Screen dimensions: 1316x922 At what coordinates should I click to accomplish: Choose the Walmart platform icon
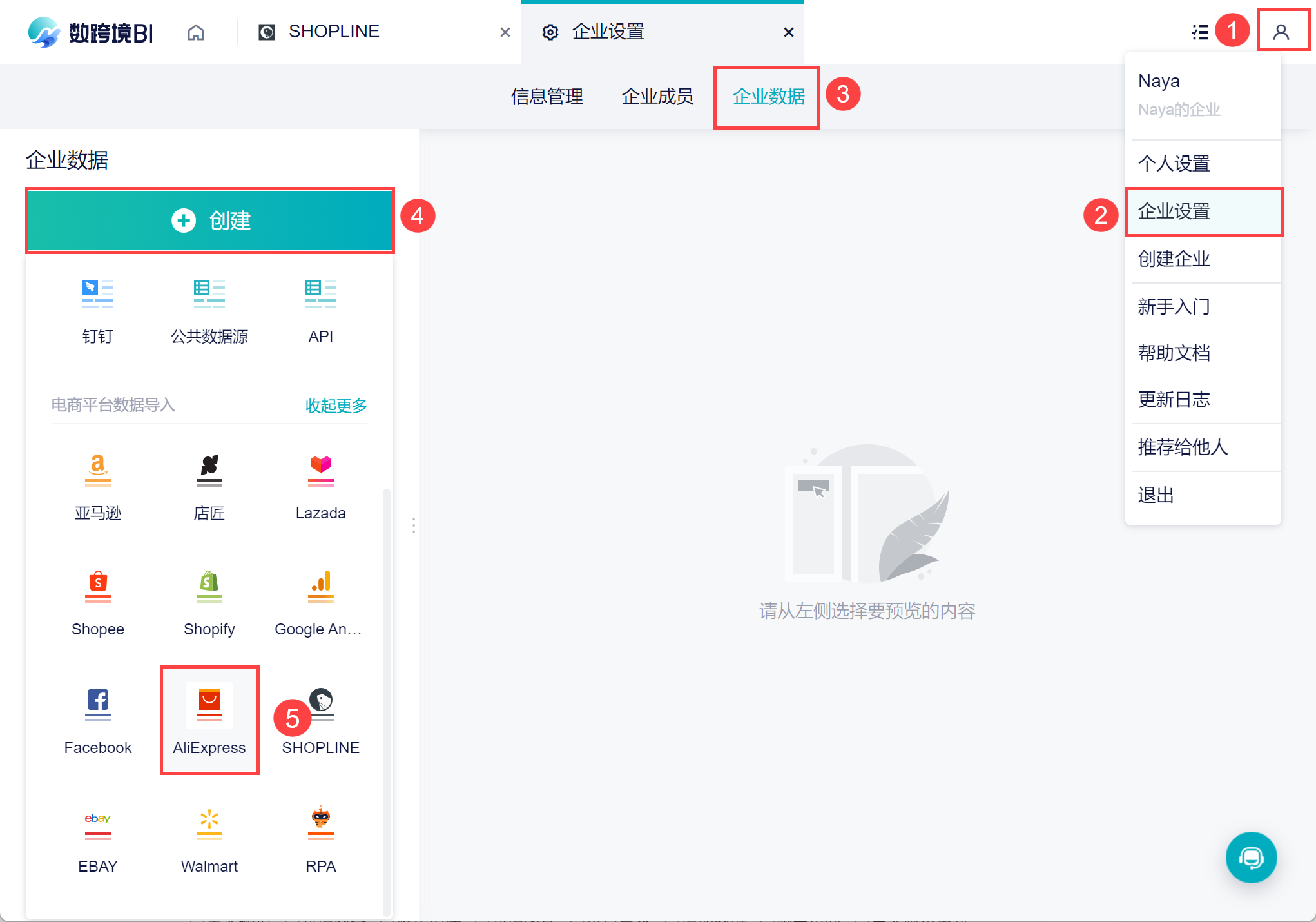[209, 824]
